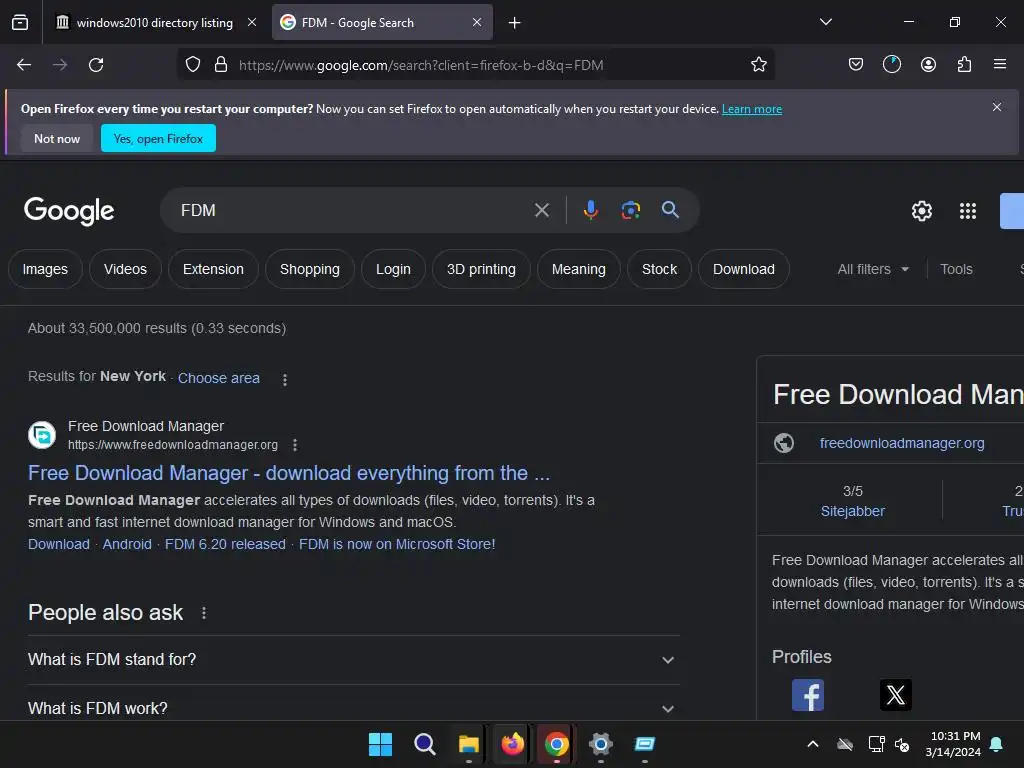Click Choose area link
Viewport: 1024px width, 768px height.
(x=219, y=378)
